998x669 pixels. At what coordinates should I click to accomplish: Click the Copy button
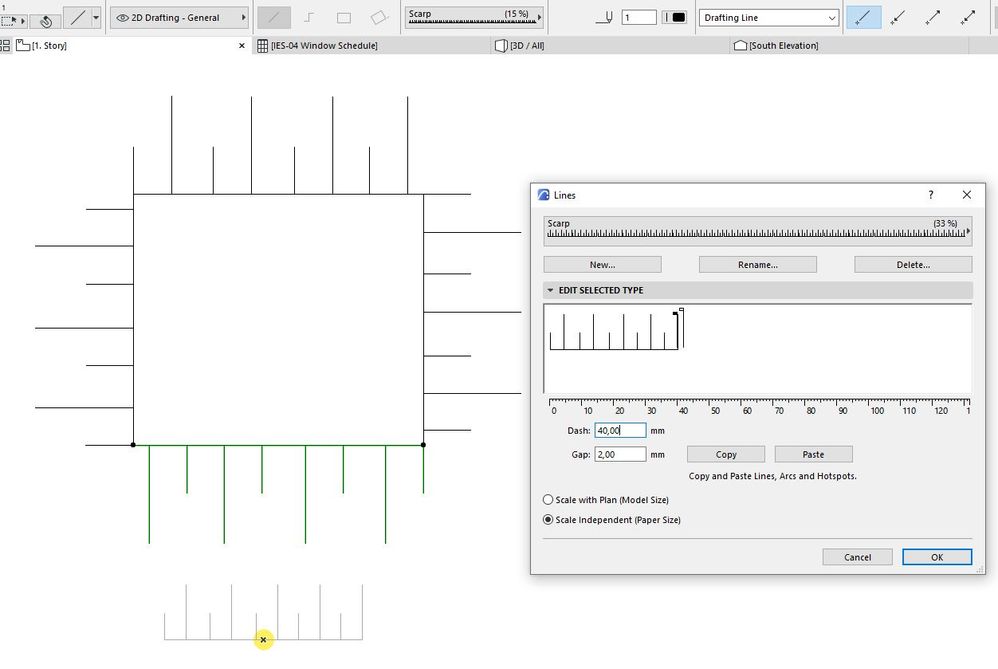726,454
